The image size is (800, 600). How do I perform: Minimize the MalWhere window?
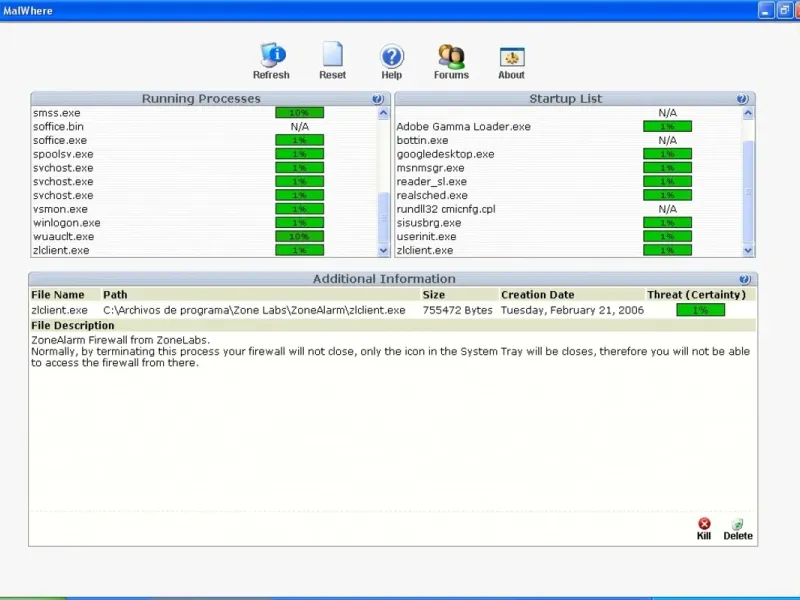point(766,11)
